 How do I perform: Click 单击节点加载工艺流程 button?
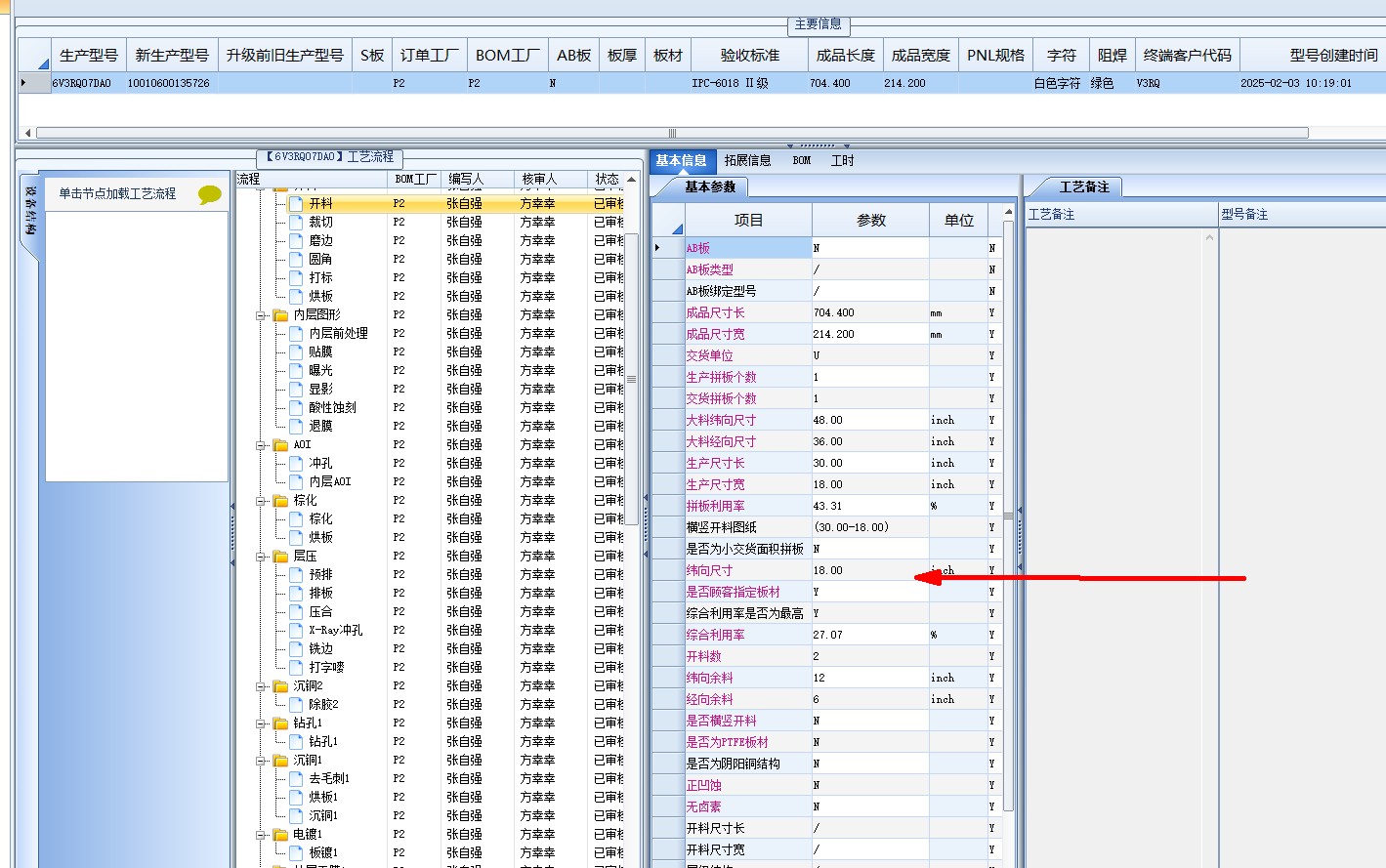pyautogui.click(x=117, y=193)
